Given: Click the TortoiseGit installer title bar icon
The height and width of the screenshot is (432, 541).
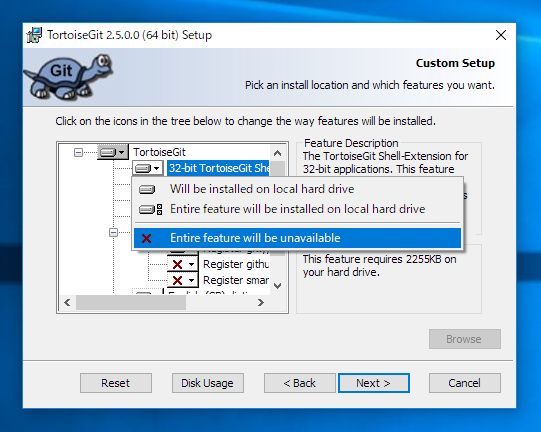Looking at the screenshot, I should 35,35.
